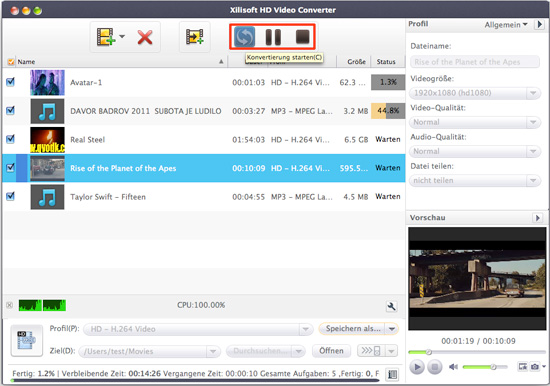Image resolution: width=550 pixels, height=386 pixels.
Task: Open the log icon in status bar
Action: click(x=393, y=374)
